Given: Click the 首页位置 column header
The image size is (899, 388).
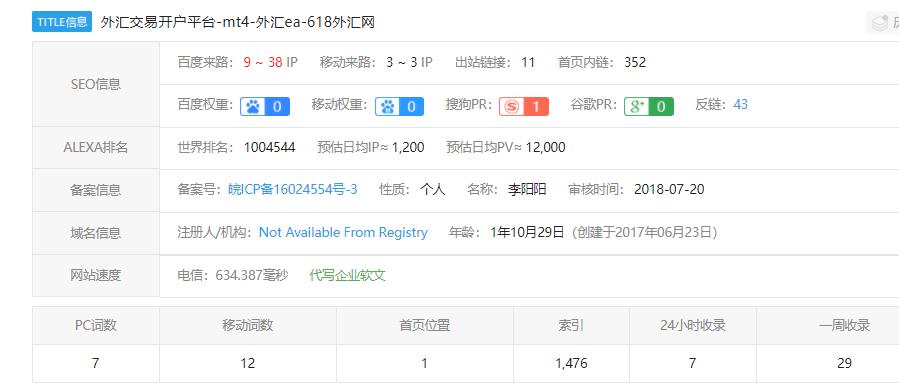Looking at the screenshot, I should click(x=425, y=326).
